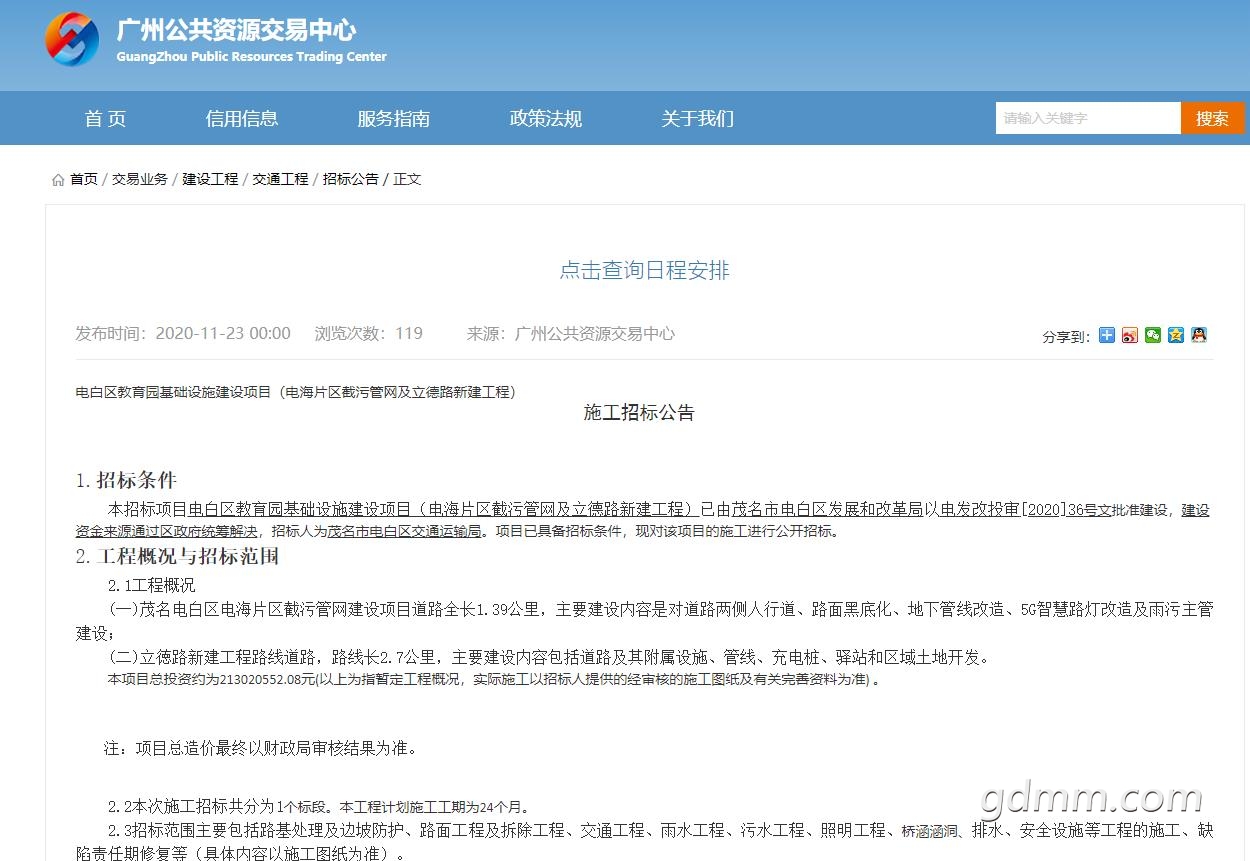Click the line starting (二)立德路新建工程路线道路

(549, 658)
